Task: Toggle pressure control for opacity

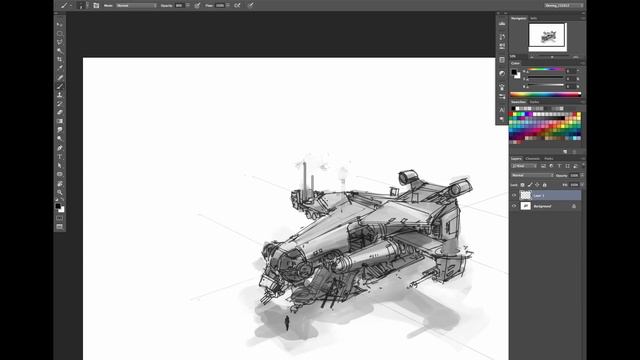Action: tap(198, 6)
